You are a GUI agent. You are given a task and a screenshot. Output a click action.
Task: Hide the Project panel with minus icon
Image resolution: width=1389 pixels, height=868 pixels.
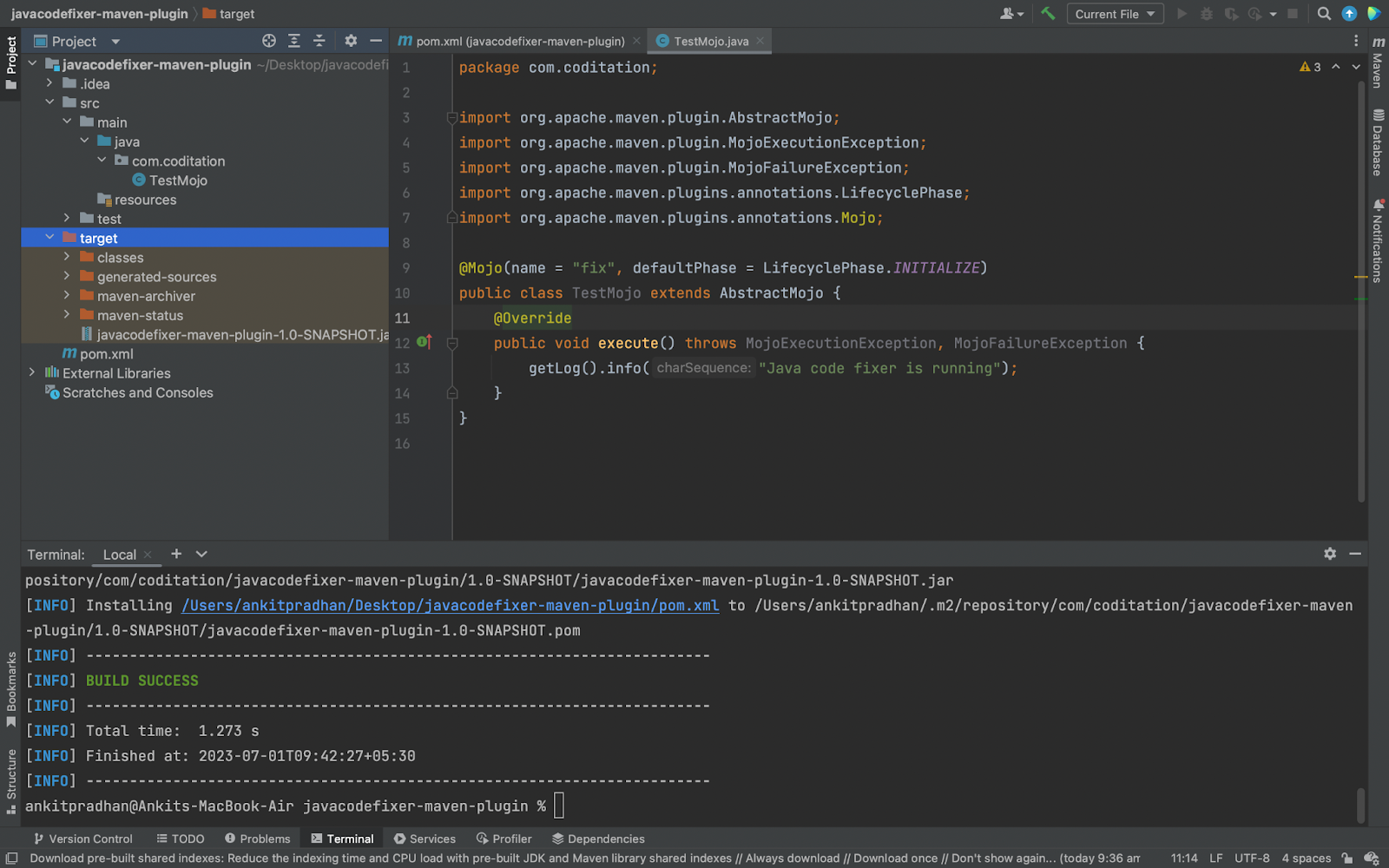(x=375, y=41)
